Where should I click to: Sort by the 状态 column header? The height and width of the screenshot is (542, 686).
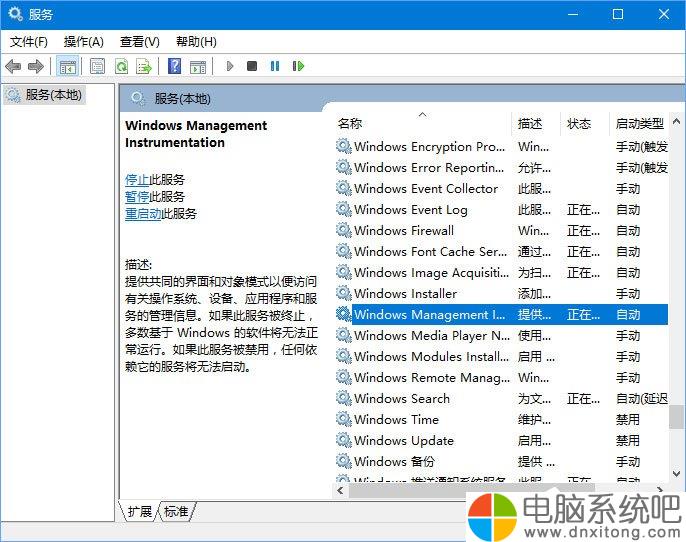[x=585, y=124]
